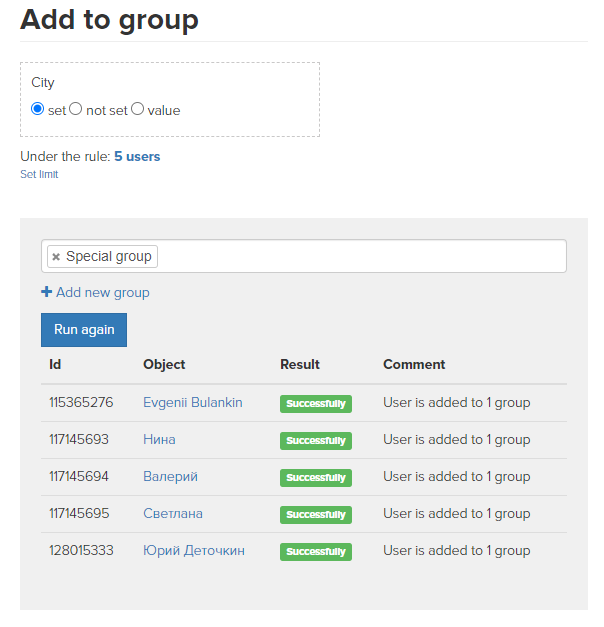Click the Successfully badge for Юрий Деточкин
The image size is (604, 627).
pyautogui.click(x=316, y=552)
